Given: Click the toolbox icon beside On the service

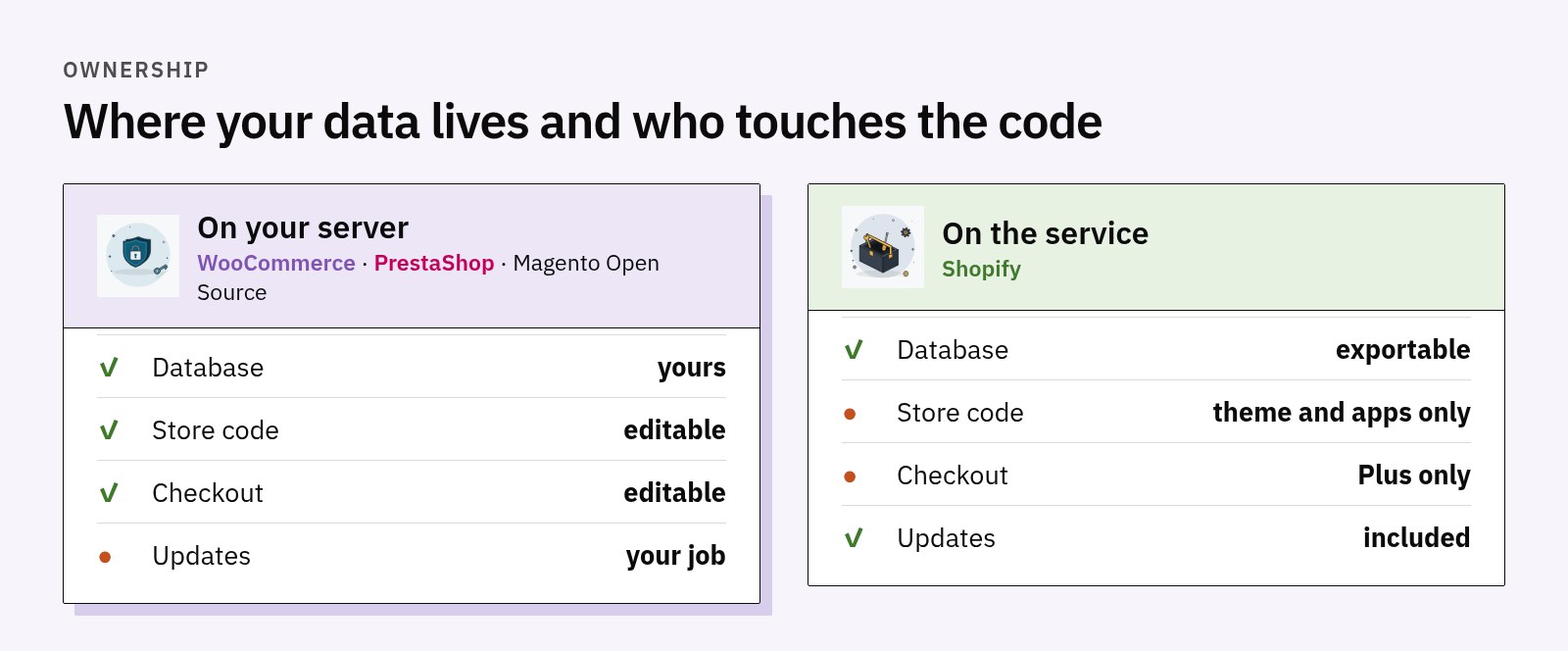Looking at the screenshot, I should pyautogui.click(x=883, y=247).
